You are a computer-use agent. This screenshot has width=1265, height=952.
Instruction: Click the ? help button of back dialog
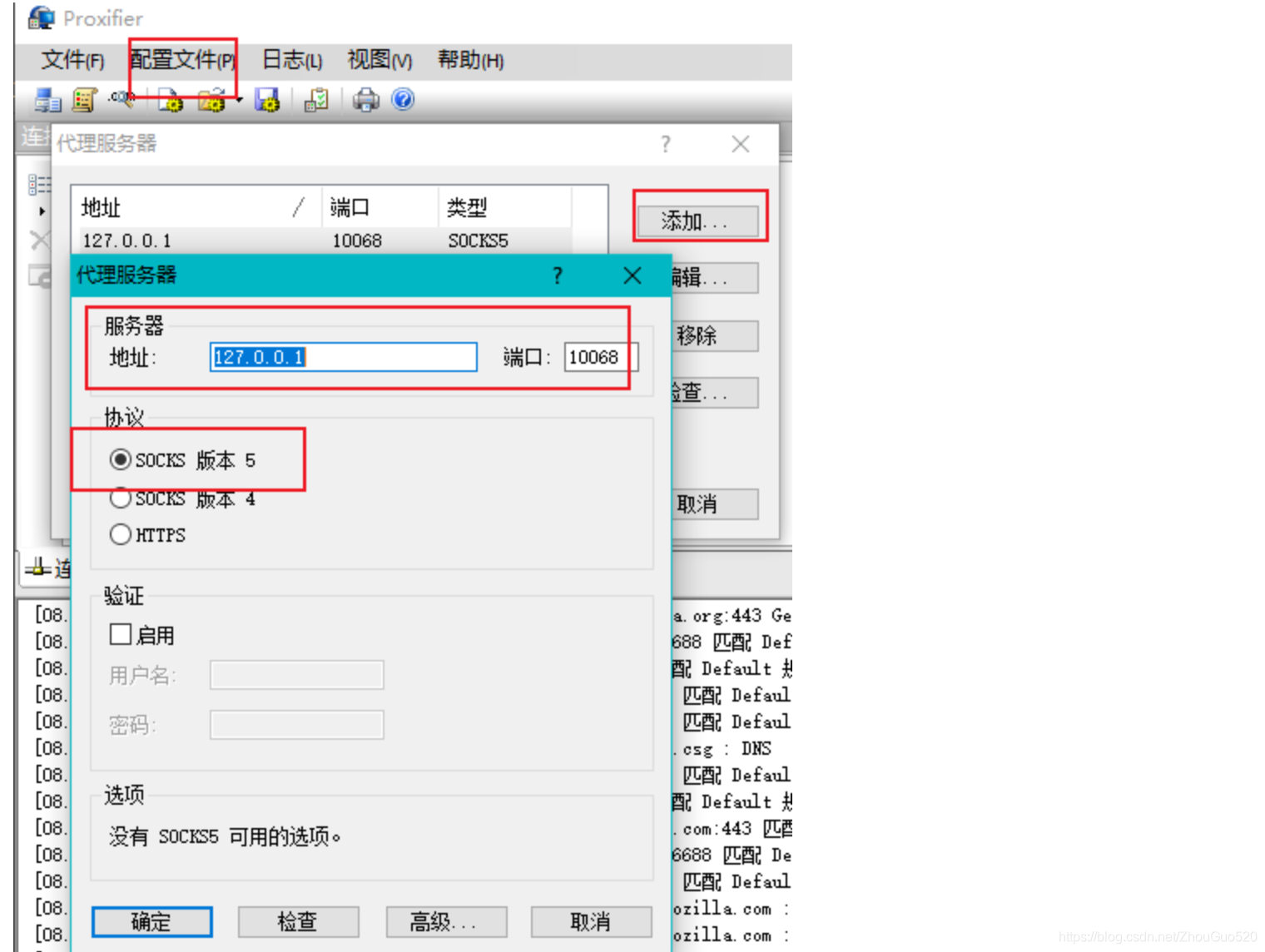click(666, 144)
